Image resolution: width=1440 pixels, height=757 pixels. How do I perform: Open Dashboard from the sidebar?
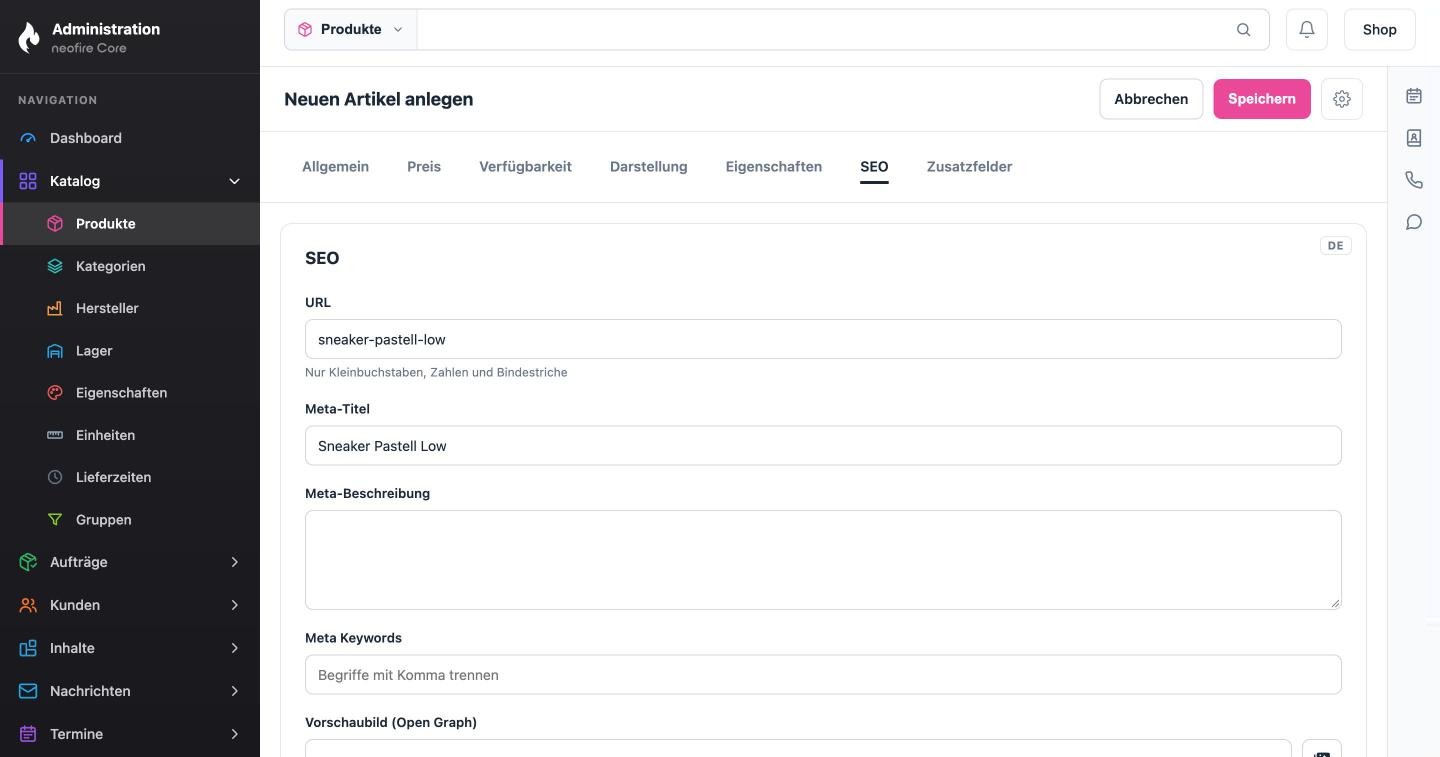click(130, 138)
